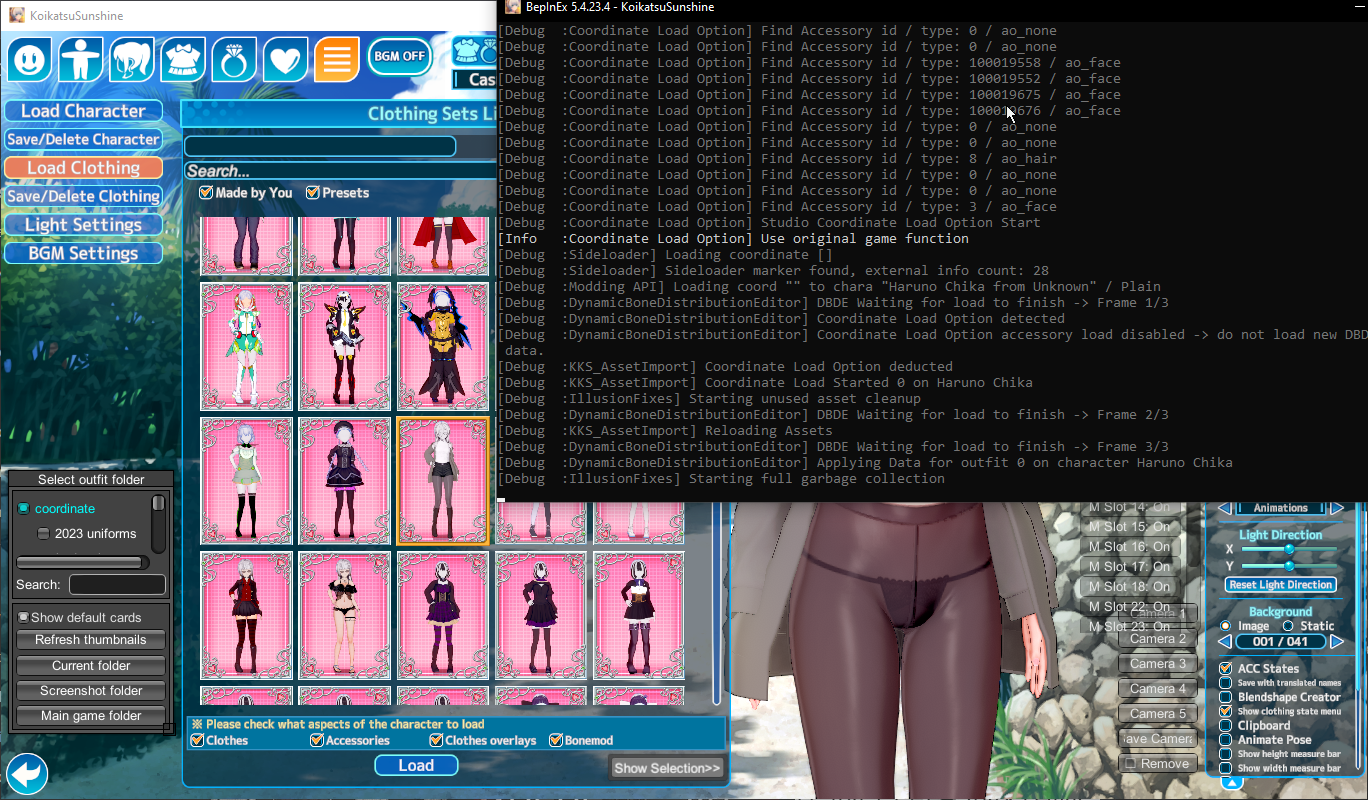The height and width of the screenshot is (800, 1368).
Task: Click the back arrow icon
Action: pos(27,775)
